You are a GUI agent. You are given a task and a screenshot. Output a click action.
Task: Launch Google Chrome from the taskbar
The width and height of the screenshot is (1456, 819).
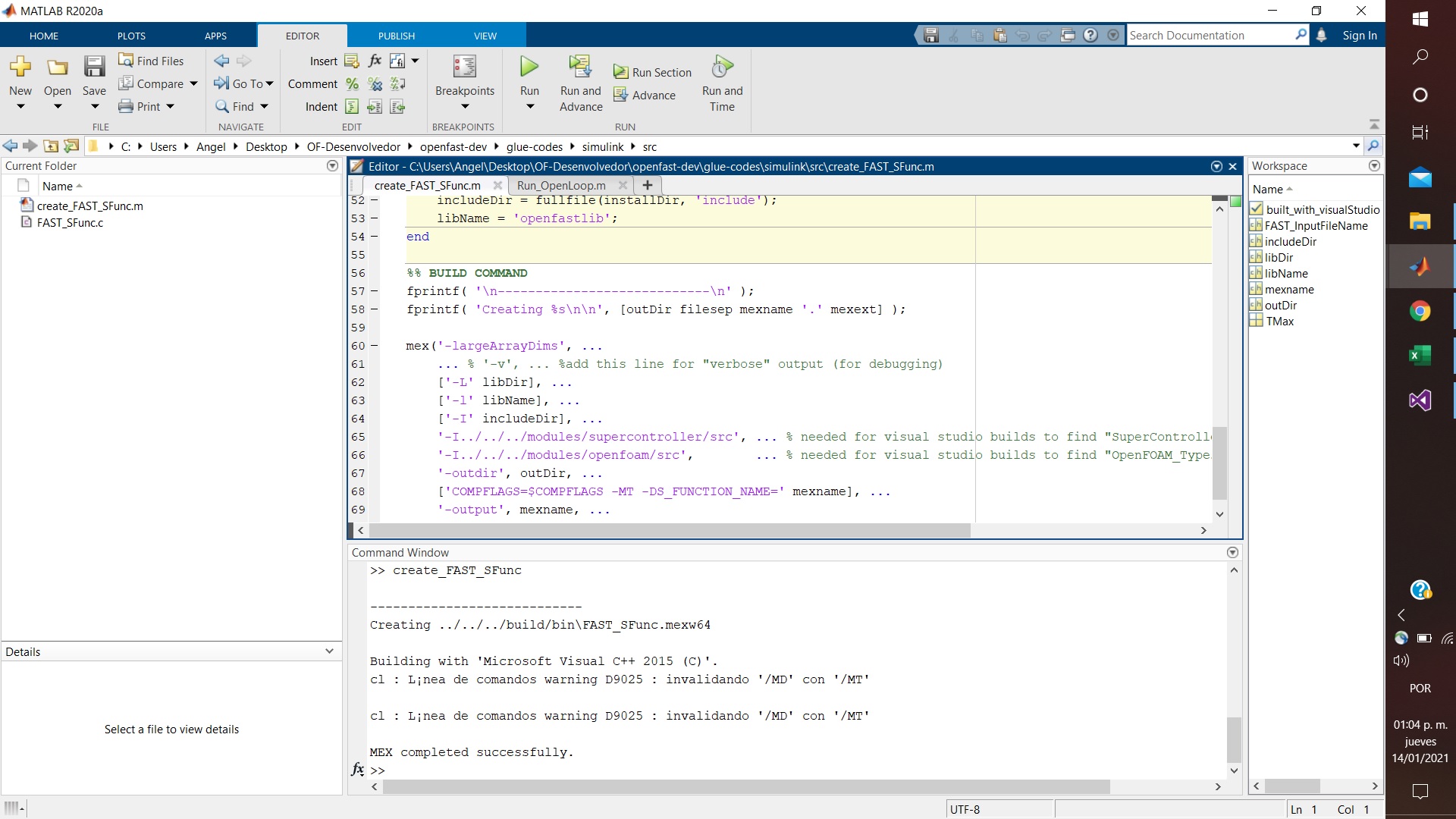(1421, 311)
